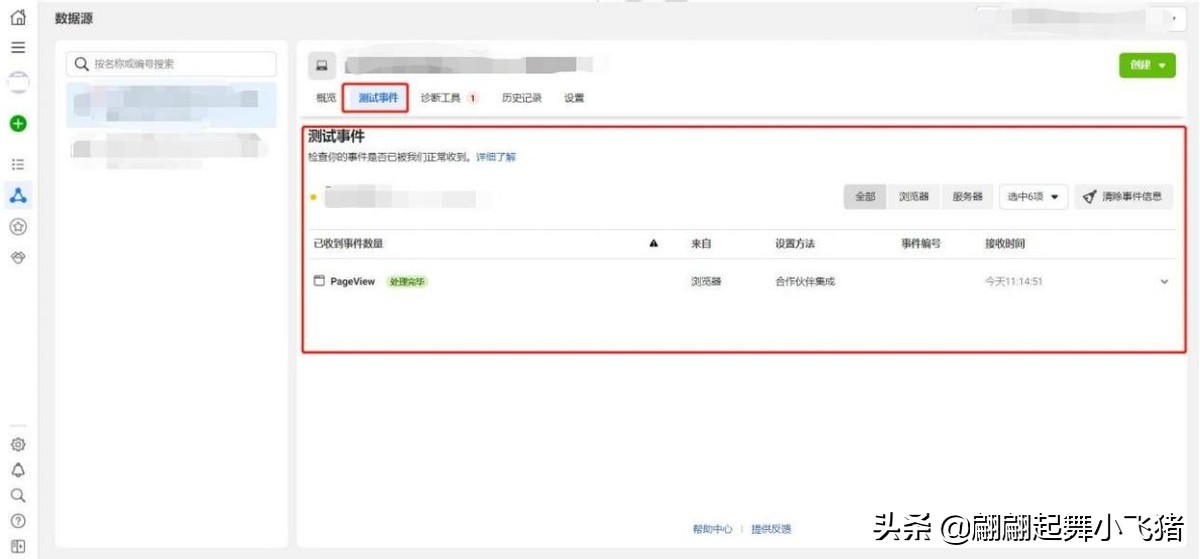Open the 详细了解 link

496,157
